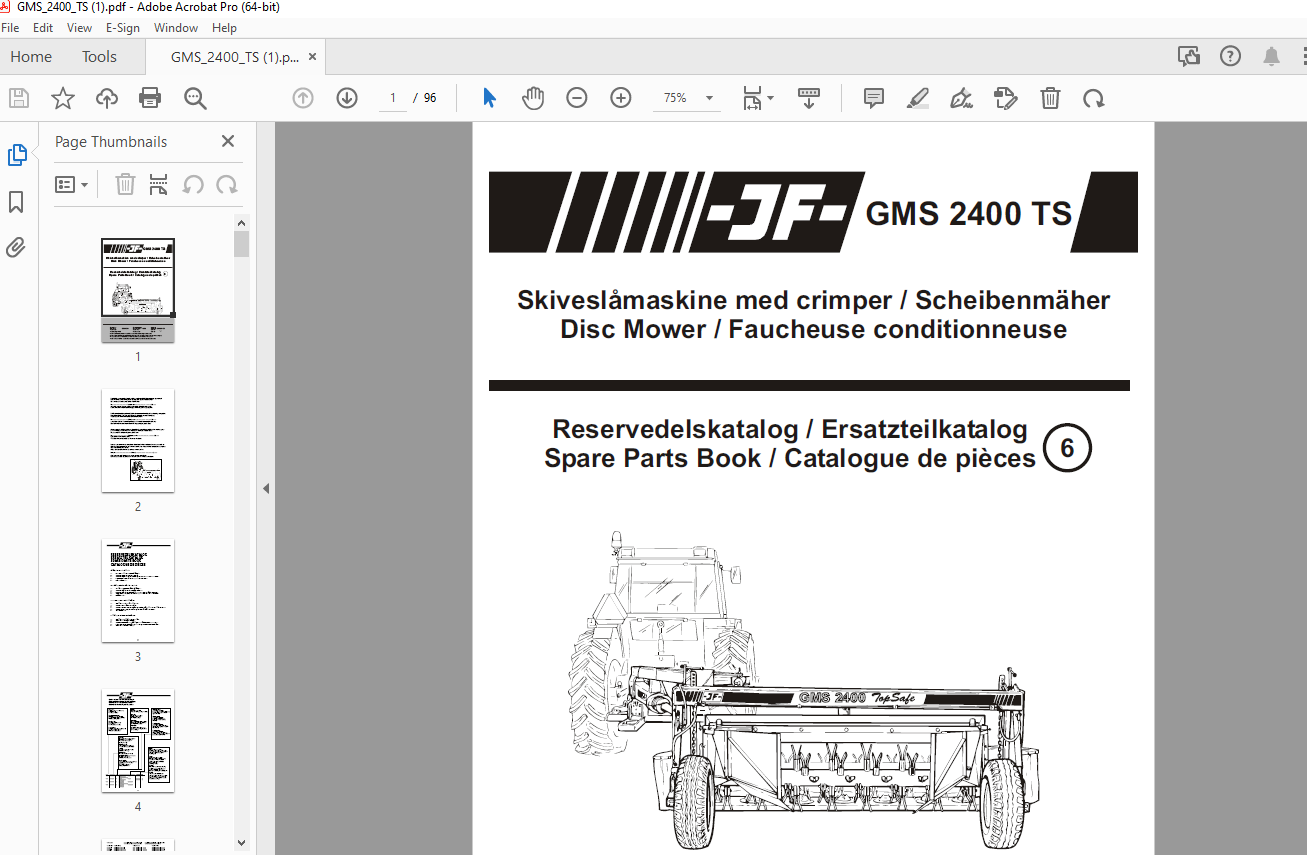Open the Window menu
Image resolution: width=1307 pixels, height=855 pixels.
[176, 28]
